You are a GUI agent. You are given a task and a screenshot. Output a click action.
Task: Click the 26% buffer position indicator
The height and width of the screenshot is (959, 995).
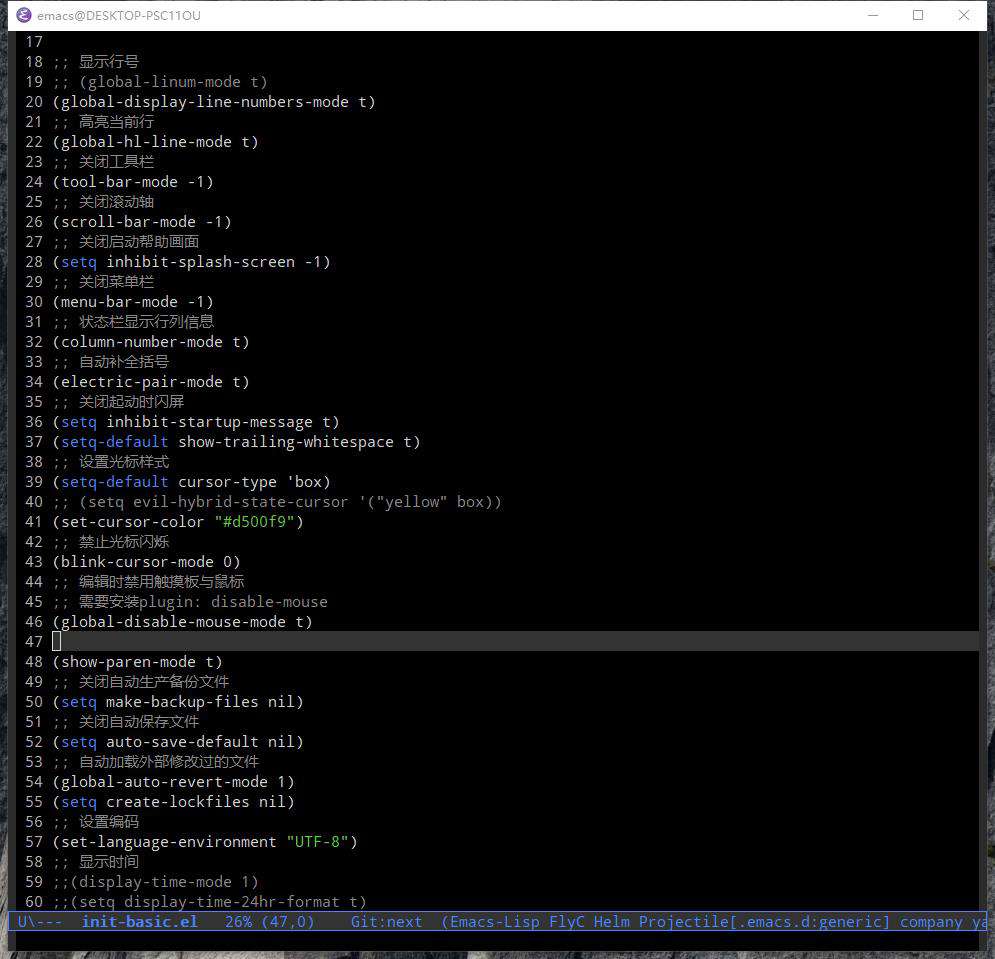pyautogui.click(x=239, y=922)
